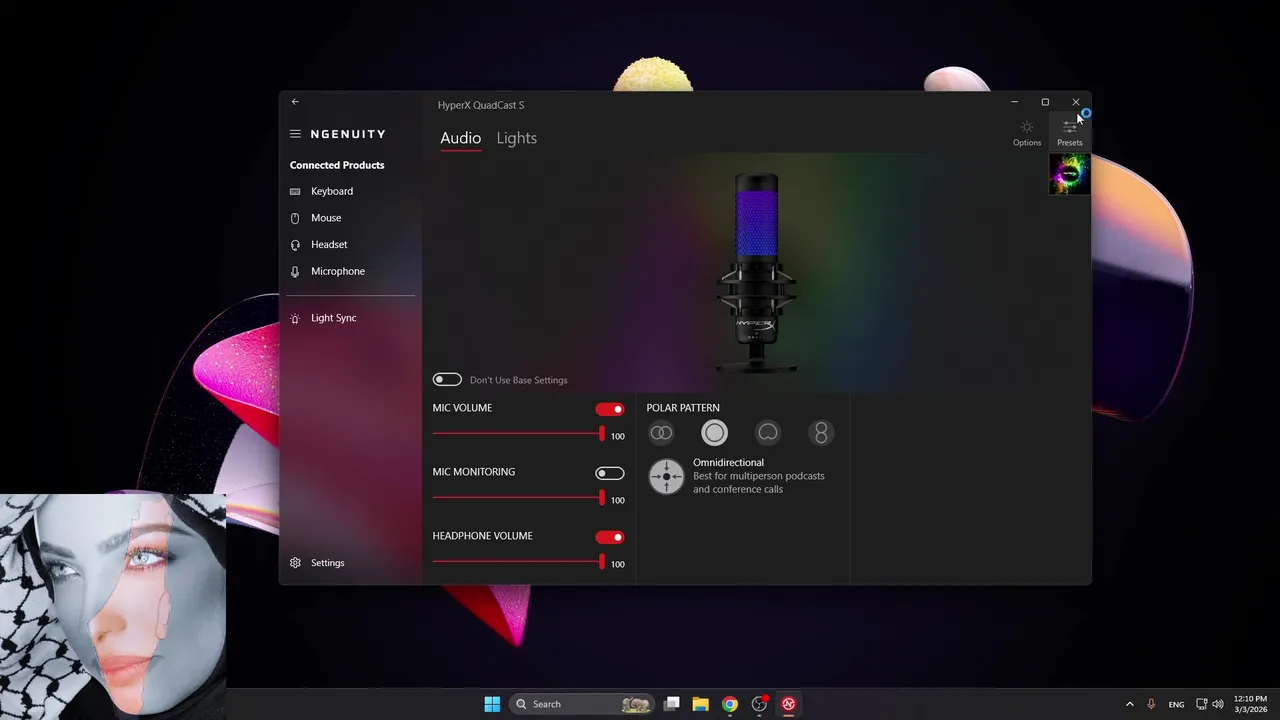Open File Explorer from the taskbar
Viewport: 1280px width, 720px height.
701,704
